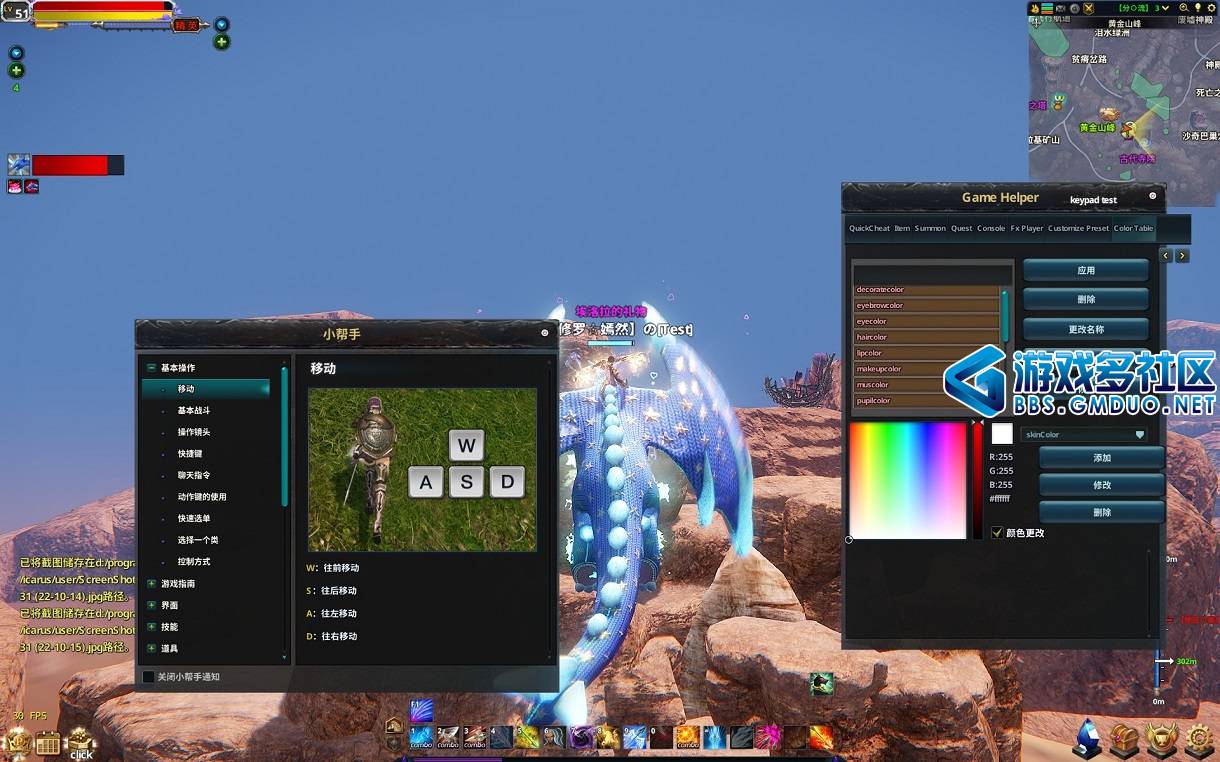Viewport: 1220px width, 762px height.
Task: Toggle the 颜色更改 checkbox
Action: [997, 533]
